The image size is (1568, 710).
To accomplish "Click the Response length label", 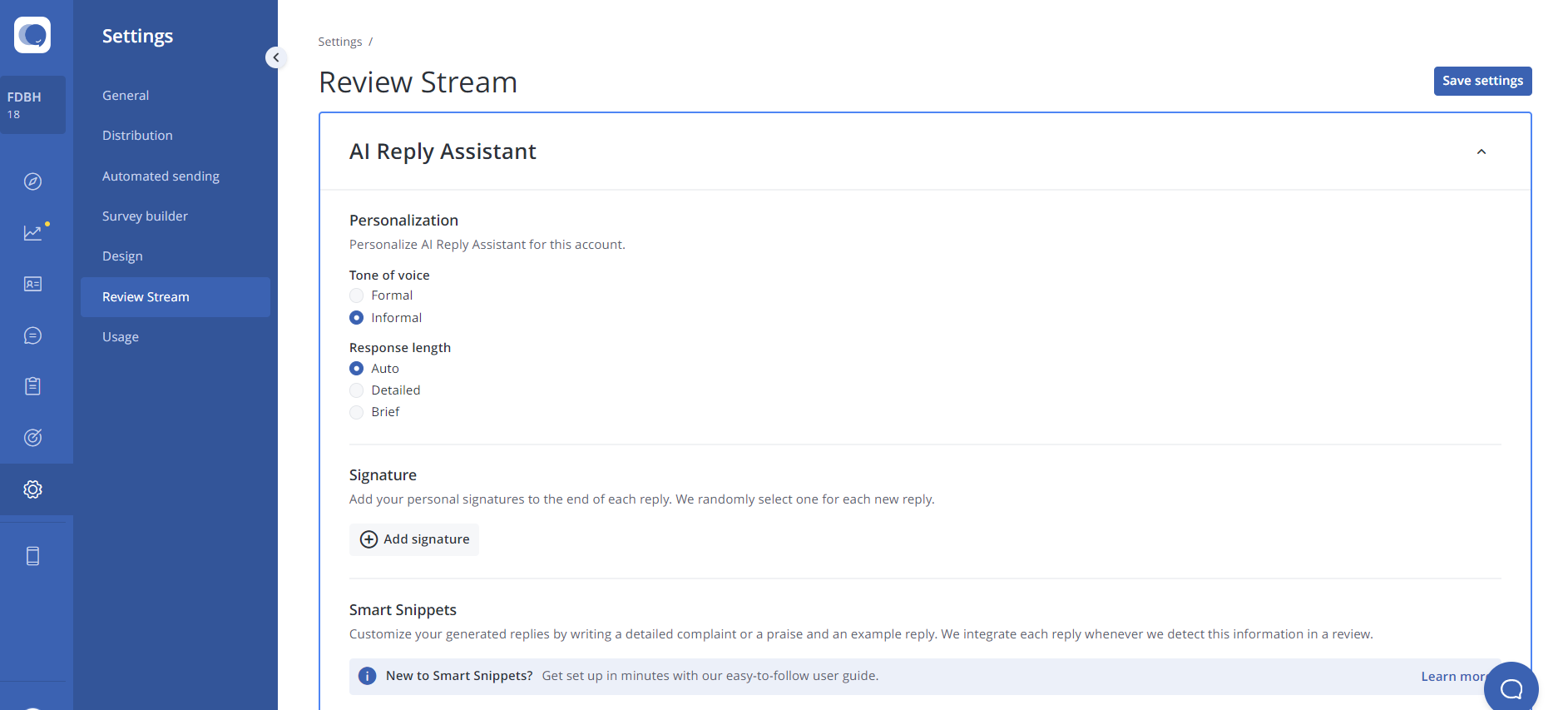I will (400, 348).
